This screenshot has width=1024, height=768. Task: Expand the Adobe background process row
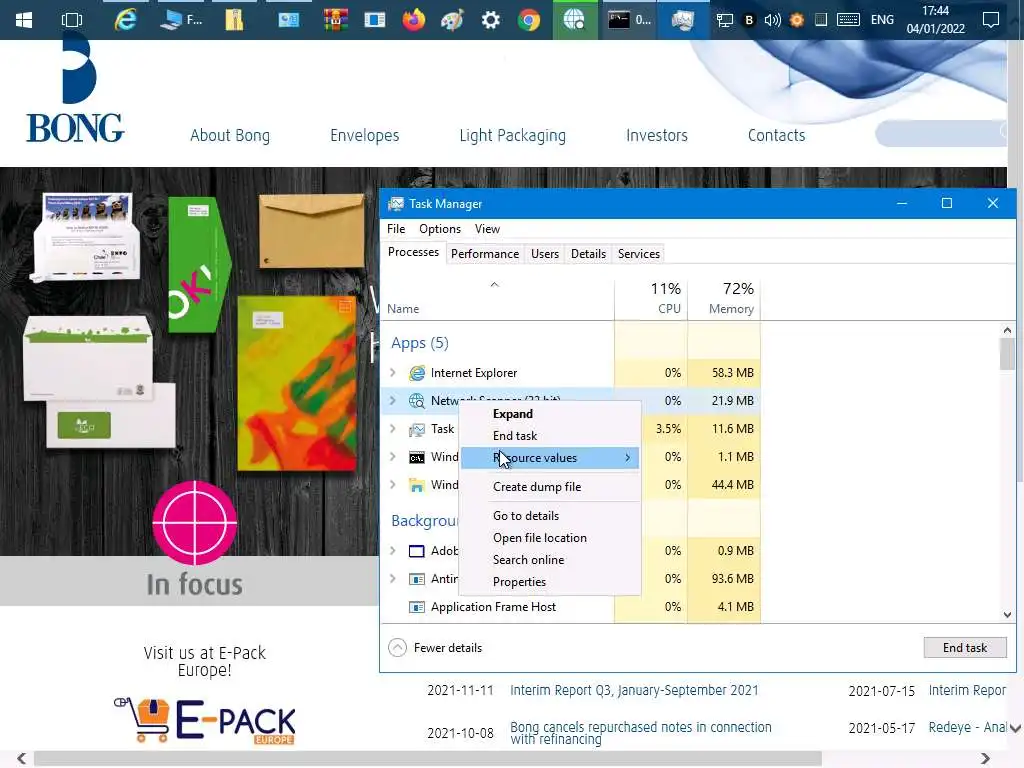pos(392,551)
